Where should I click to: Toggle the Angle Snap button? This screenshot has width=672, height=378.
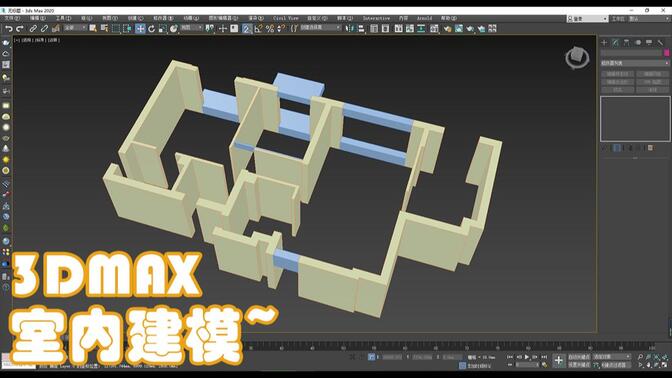click(258, 29)
